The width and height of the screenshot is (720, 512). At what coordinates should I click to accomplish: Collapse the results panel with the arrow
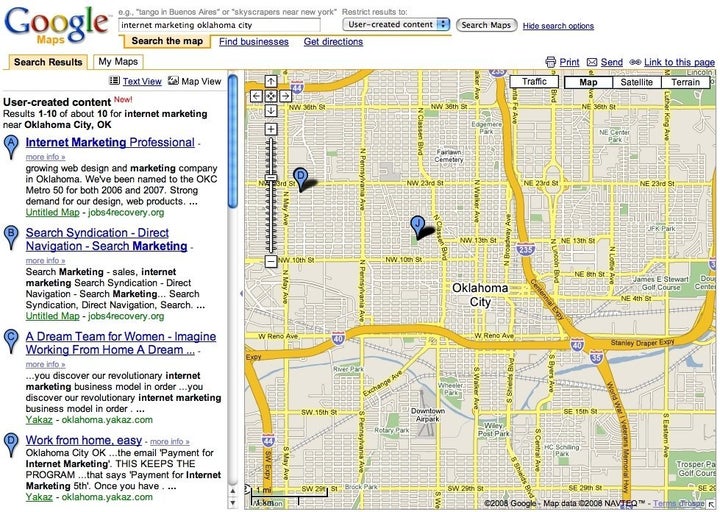[241, 293]
